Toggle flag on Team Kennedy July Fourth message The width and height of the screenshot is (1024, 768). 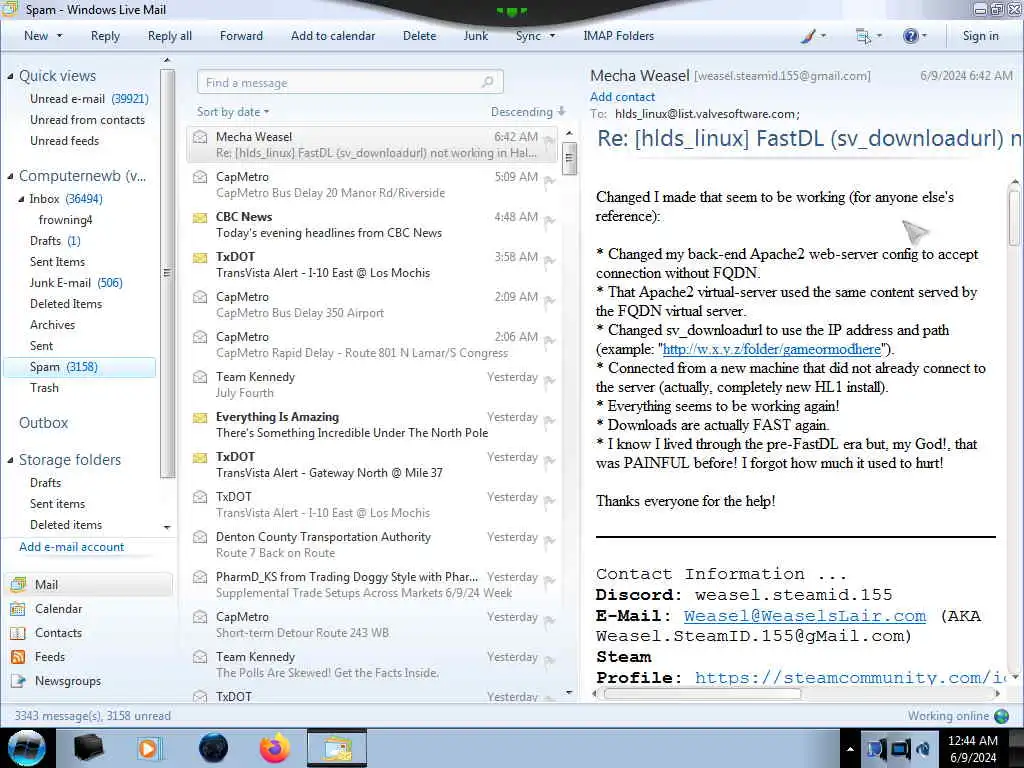coord(549,381)
